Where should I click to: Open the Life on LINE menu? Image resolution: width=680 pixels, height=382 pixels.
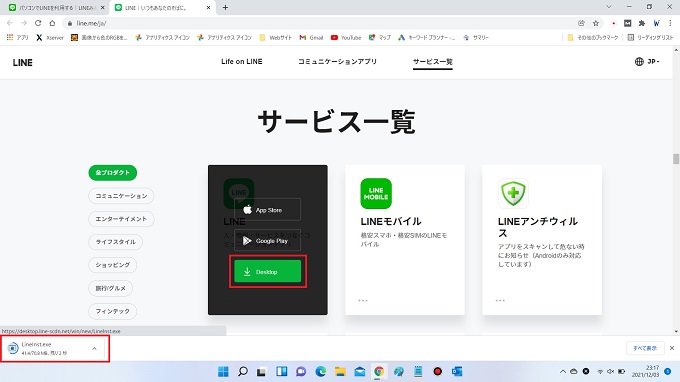point(242,62)
